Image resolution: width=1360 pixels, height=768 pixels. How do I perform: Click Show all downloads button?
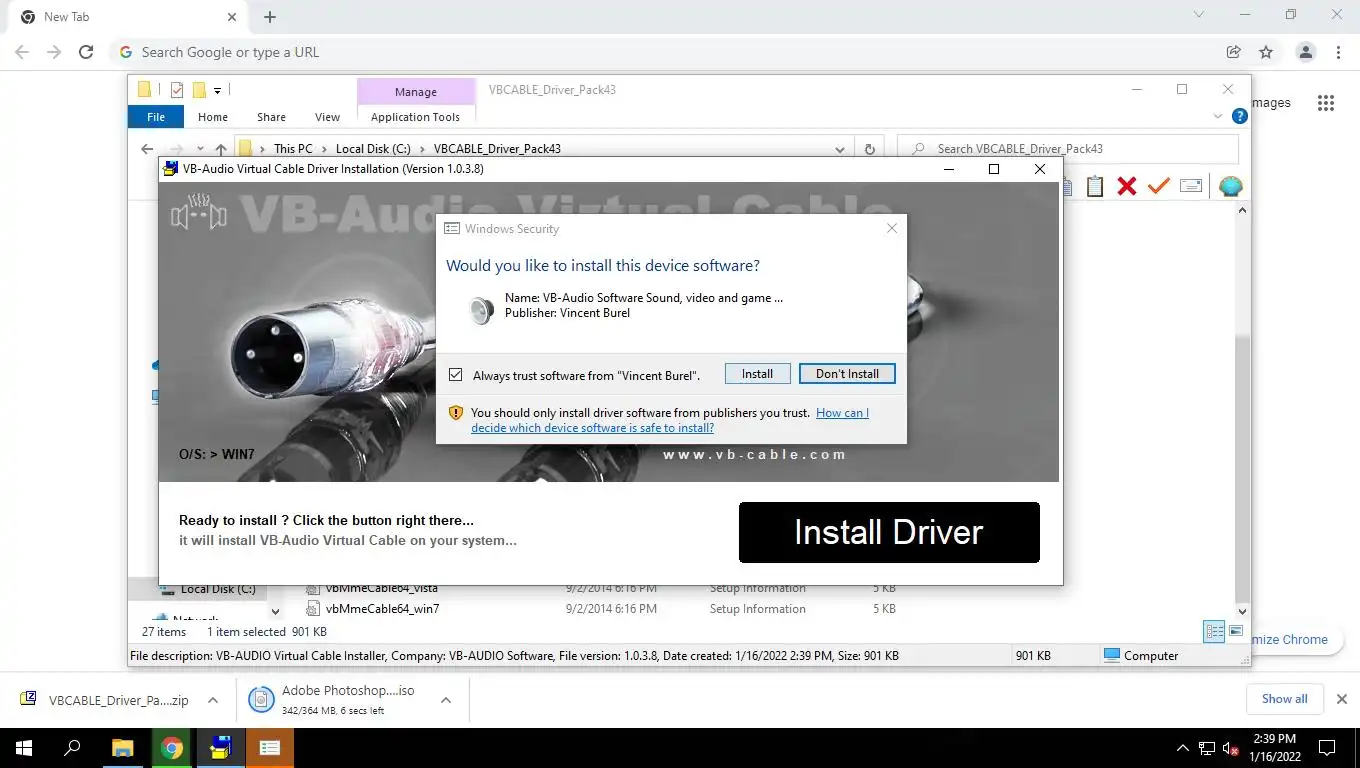(x=1284, y=699)
